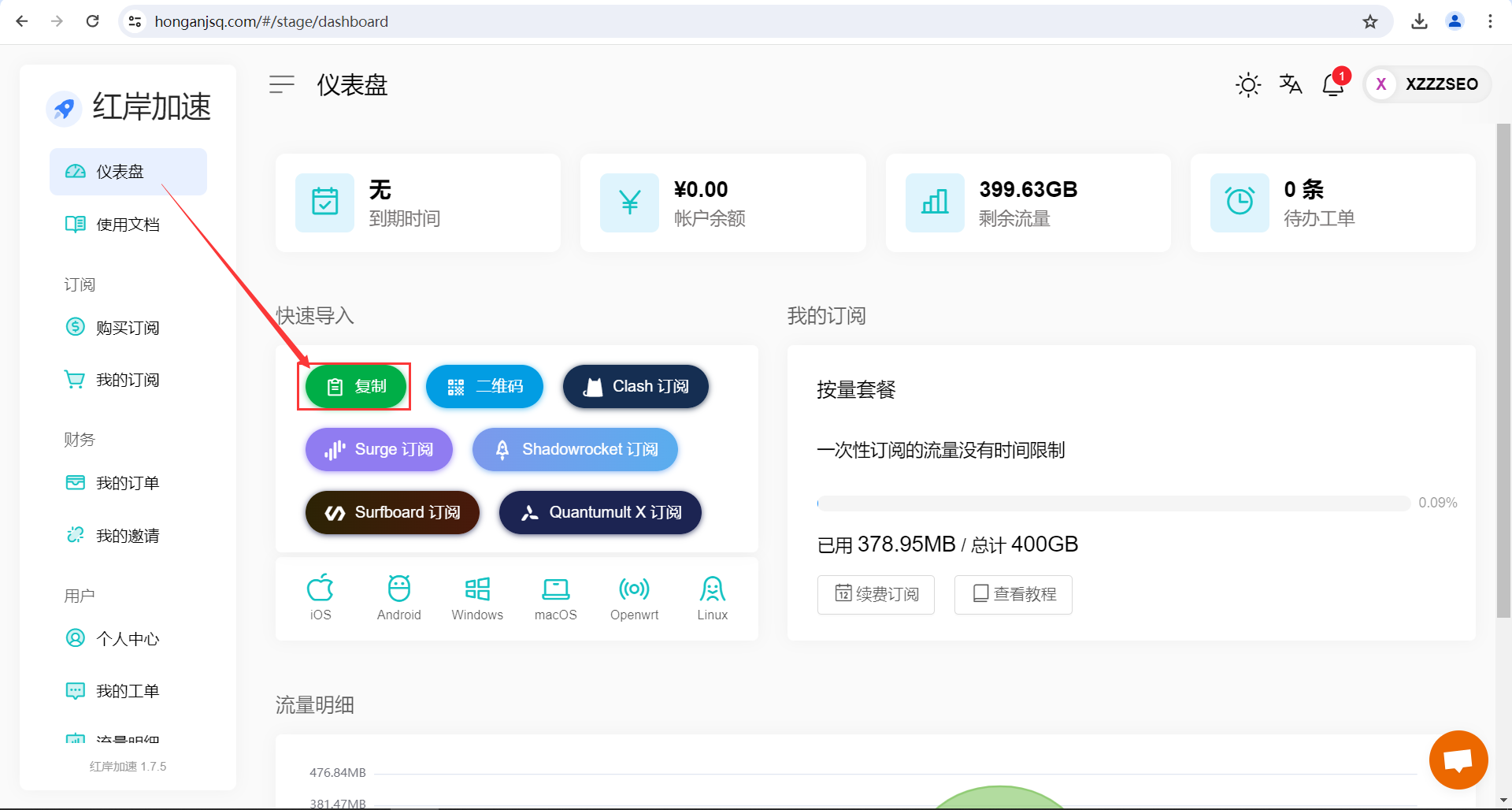Image resolution: width=1512 pixels, height=810 pixels.
Task: Go forward in browser history
Action: pos(57,21)
